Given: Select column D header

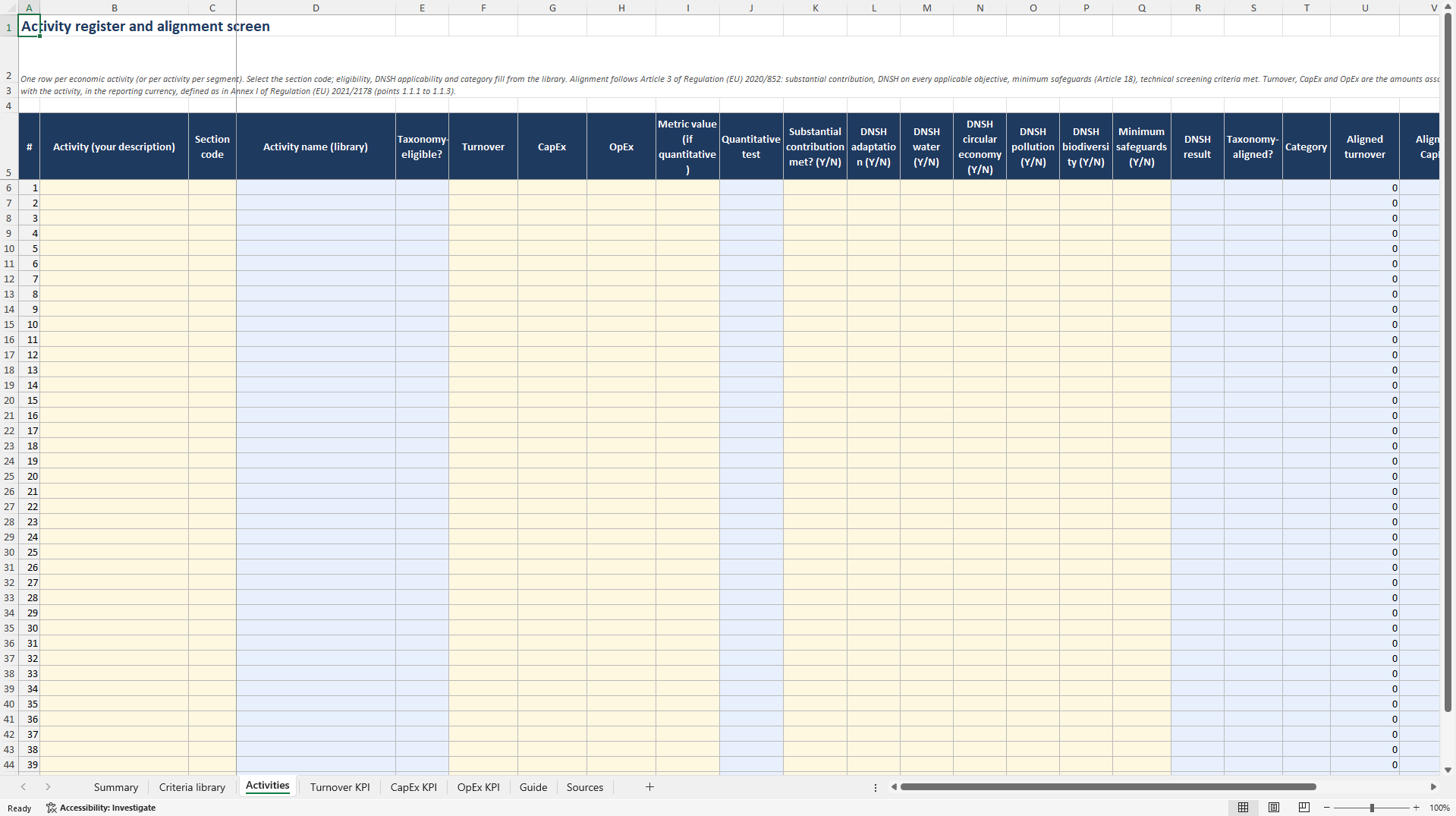Looking at the screenshot, I should point(316,8).
